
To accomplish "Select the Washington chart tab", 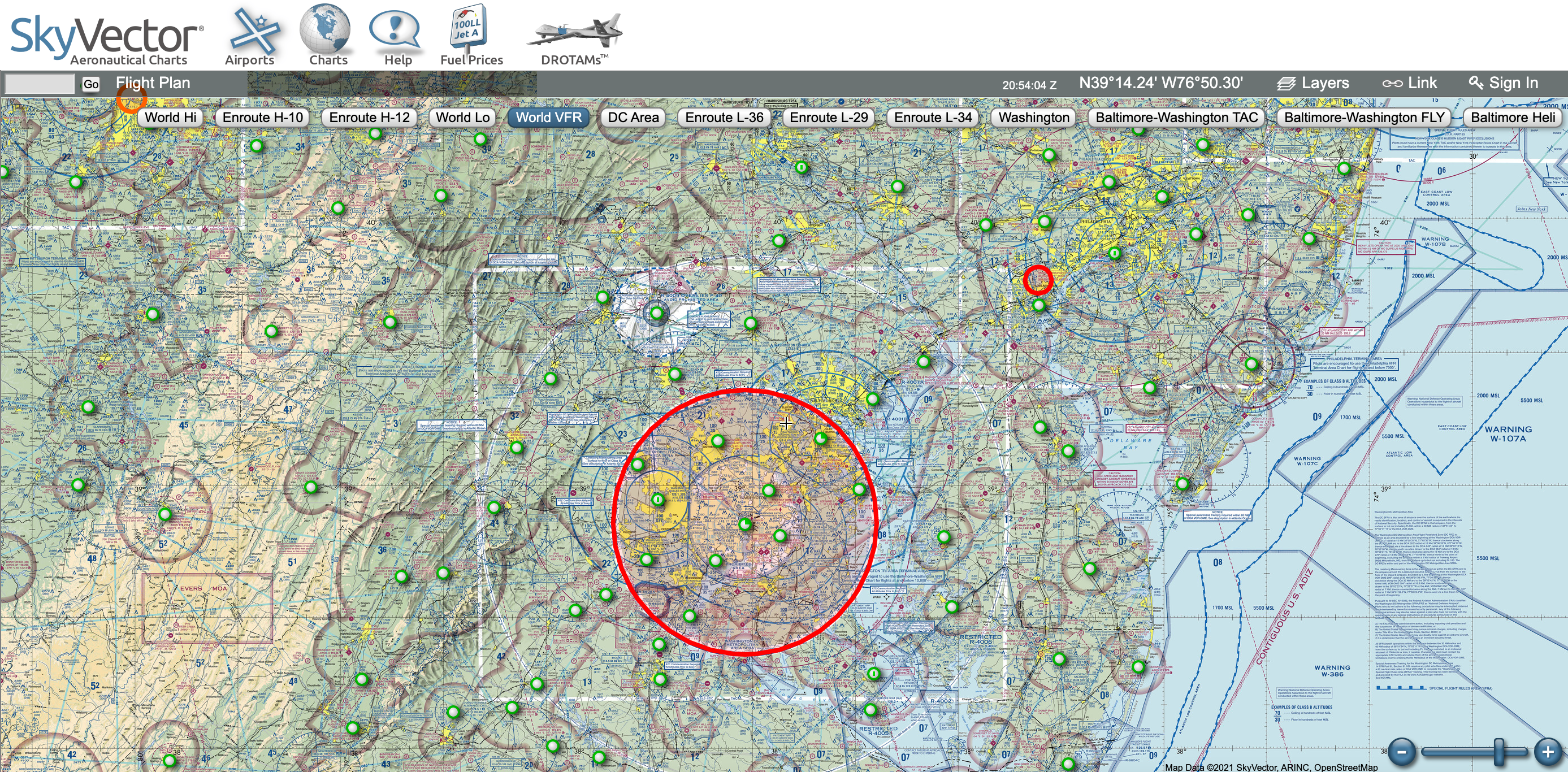I will tap(1034, 118).
